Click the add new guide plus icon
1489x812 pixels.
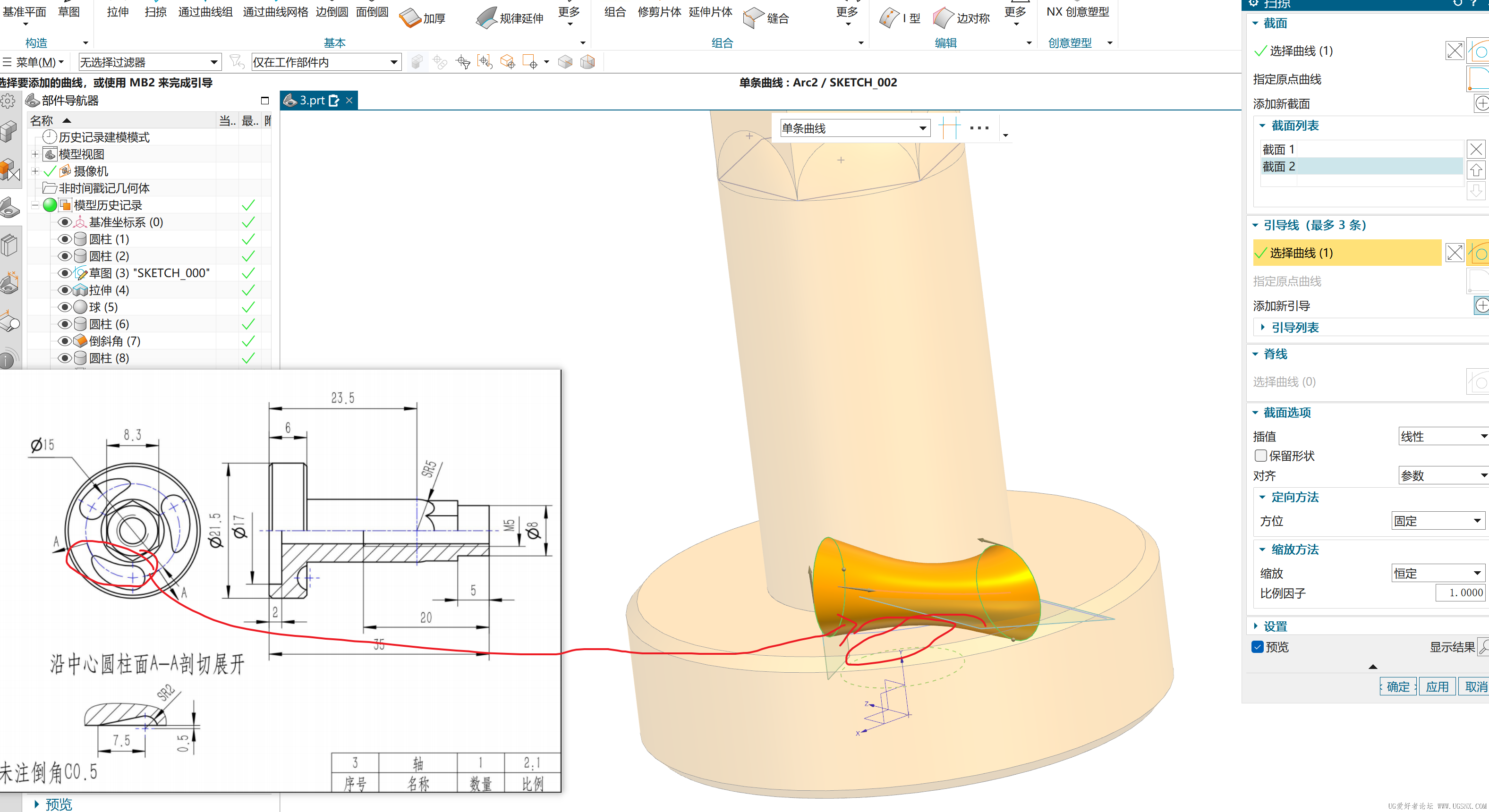pyautogui.click(x=1481, y=306)
